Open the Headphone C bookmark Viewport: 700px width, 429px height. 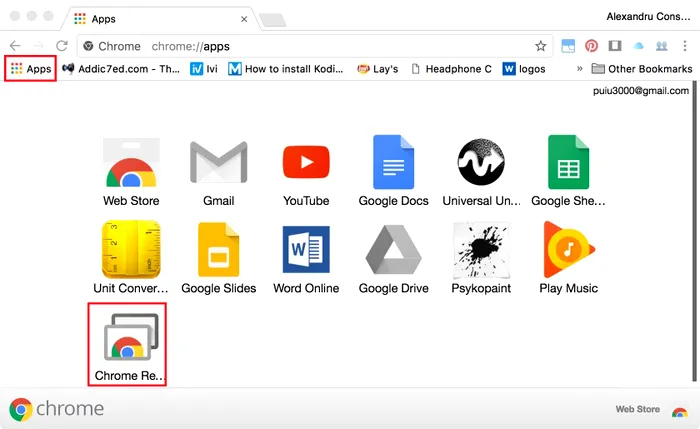451,69
